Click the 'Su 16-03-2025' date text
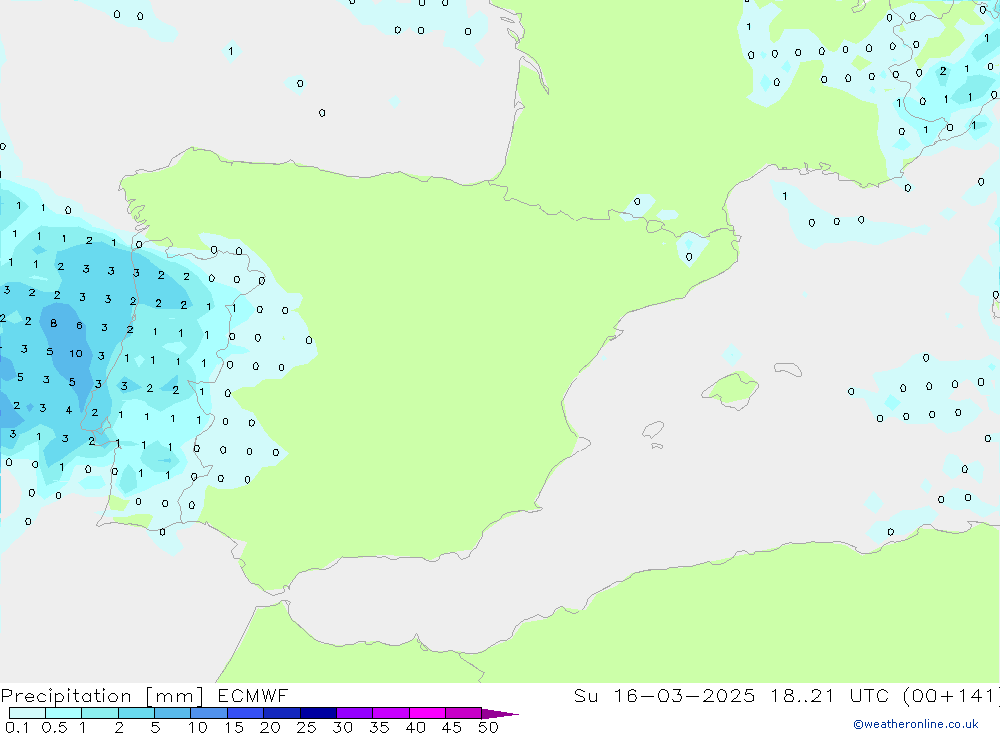 (665, 696)
